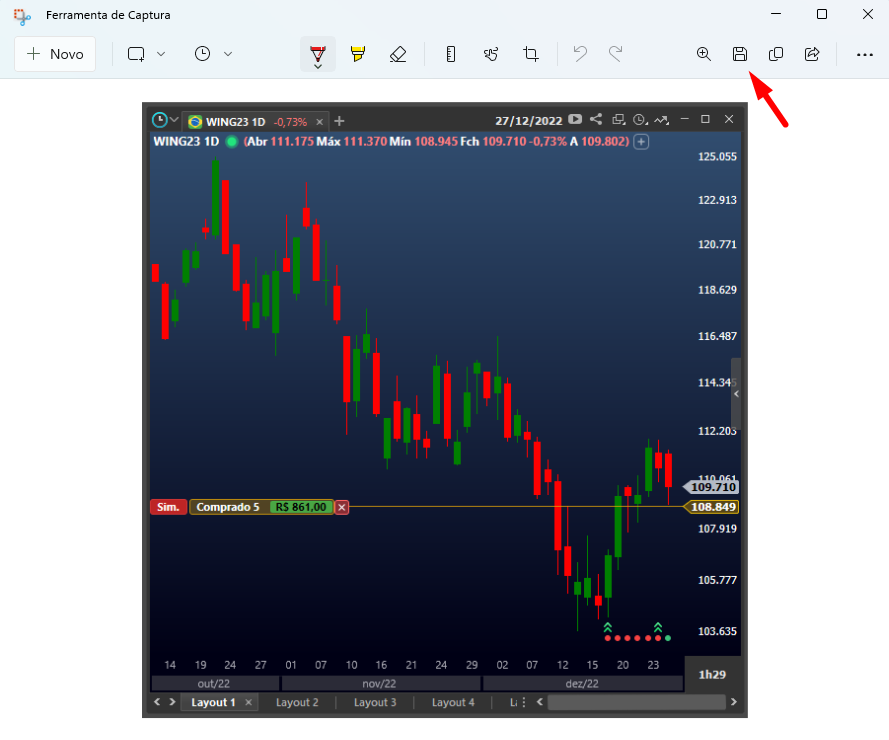
Task: Click the 103.635 price axis label
Action: click(x=717, y=631)
